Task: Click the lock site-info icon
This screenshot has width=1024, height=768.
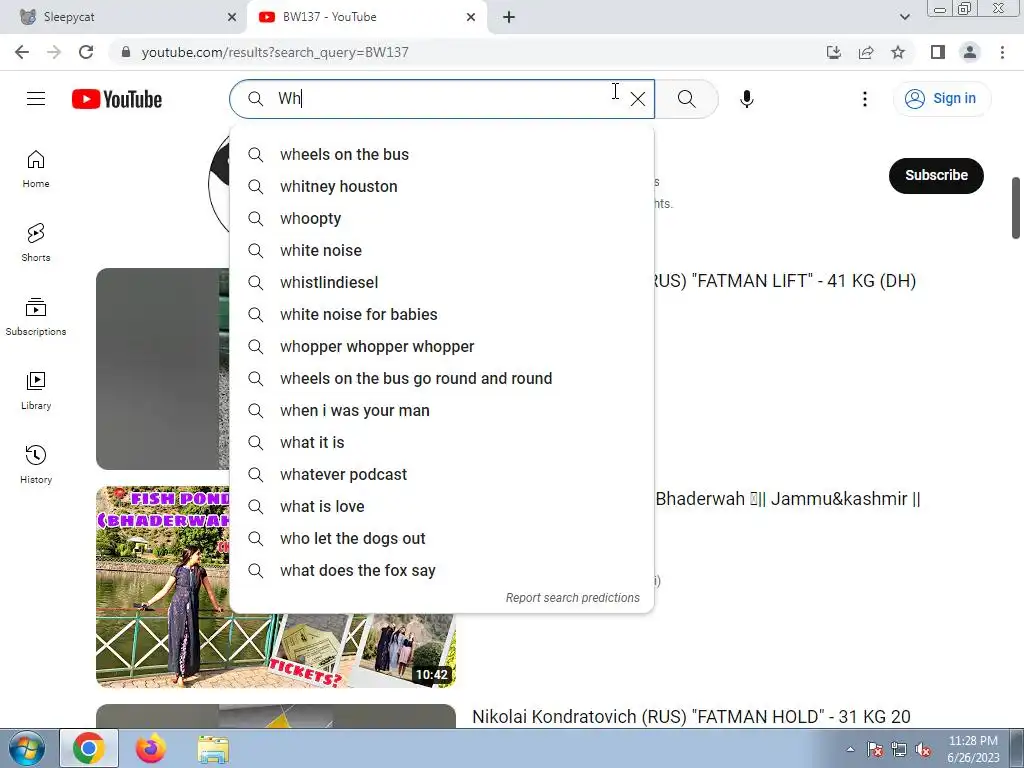Action: click(126, 52)
